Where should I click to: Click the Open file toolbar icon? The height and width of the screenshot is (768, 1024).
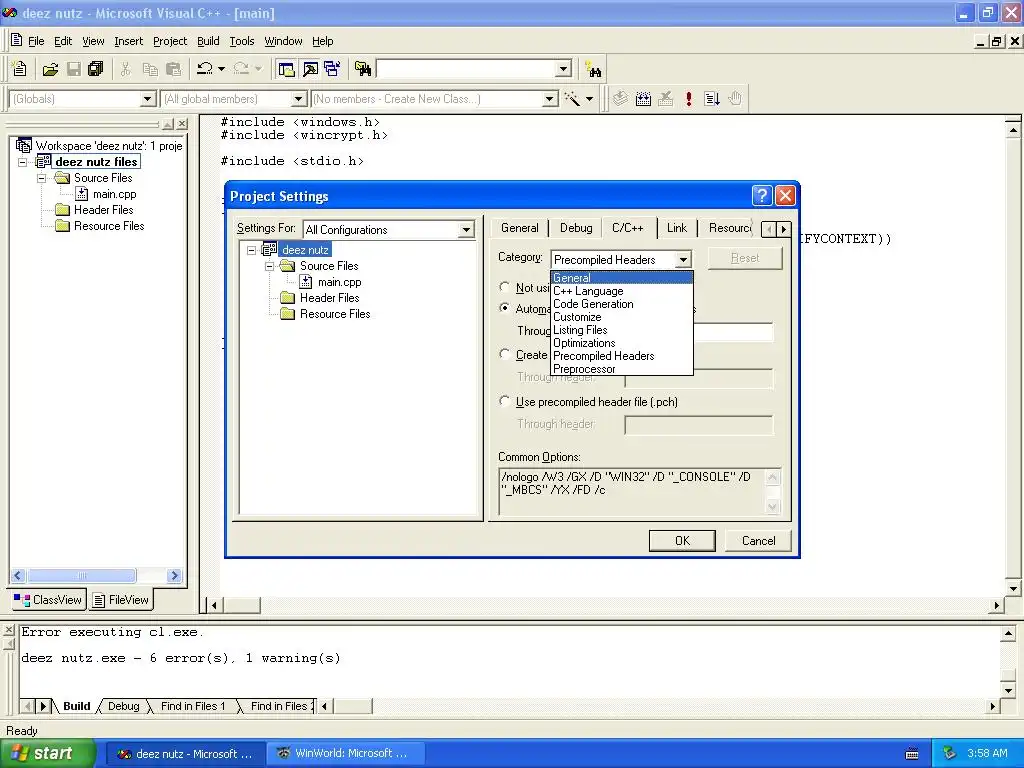[50, 69]
